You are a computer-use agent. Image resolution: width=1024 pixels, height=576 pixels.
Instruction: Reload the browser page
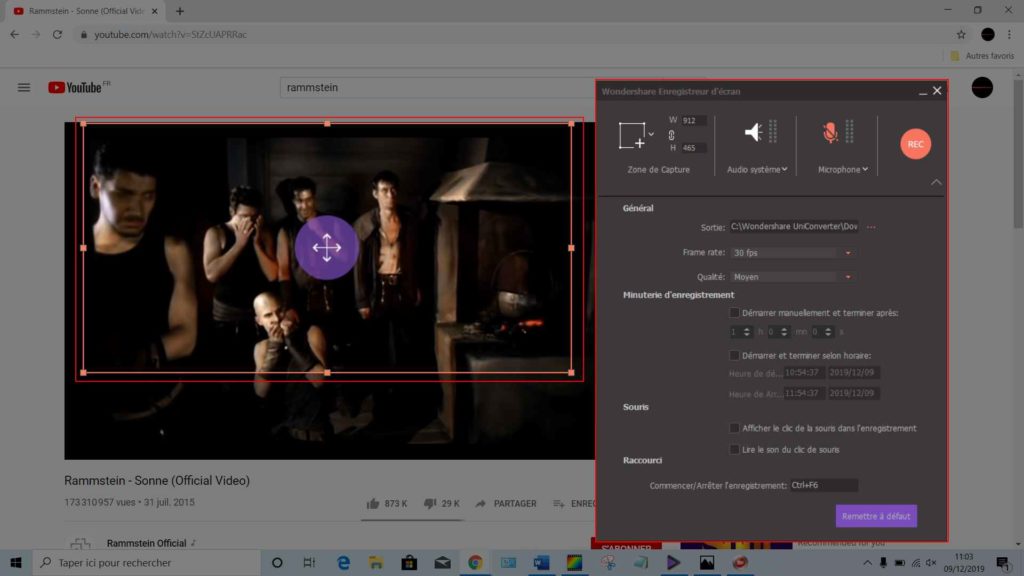pos(57,35)
